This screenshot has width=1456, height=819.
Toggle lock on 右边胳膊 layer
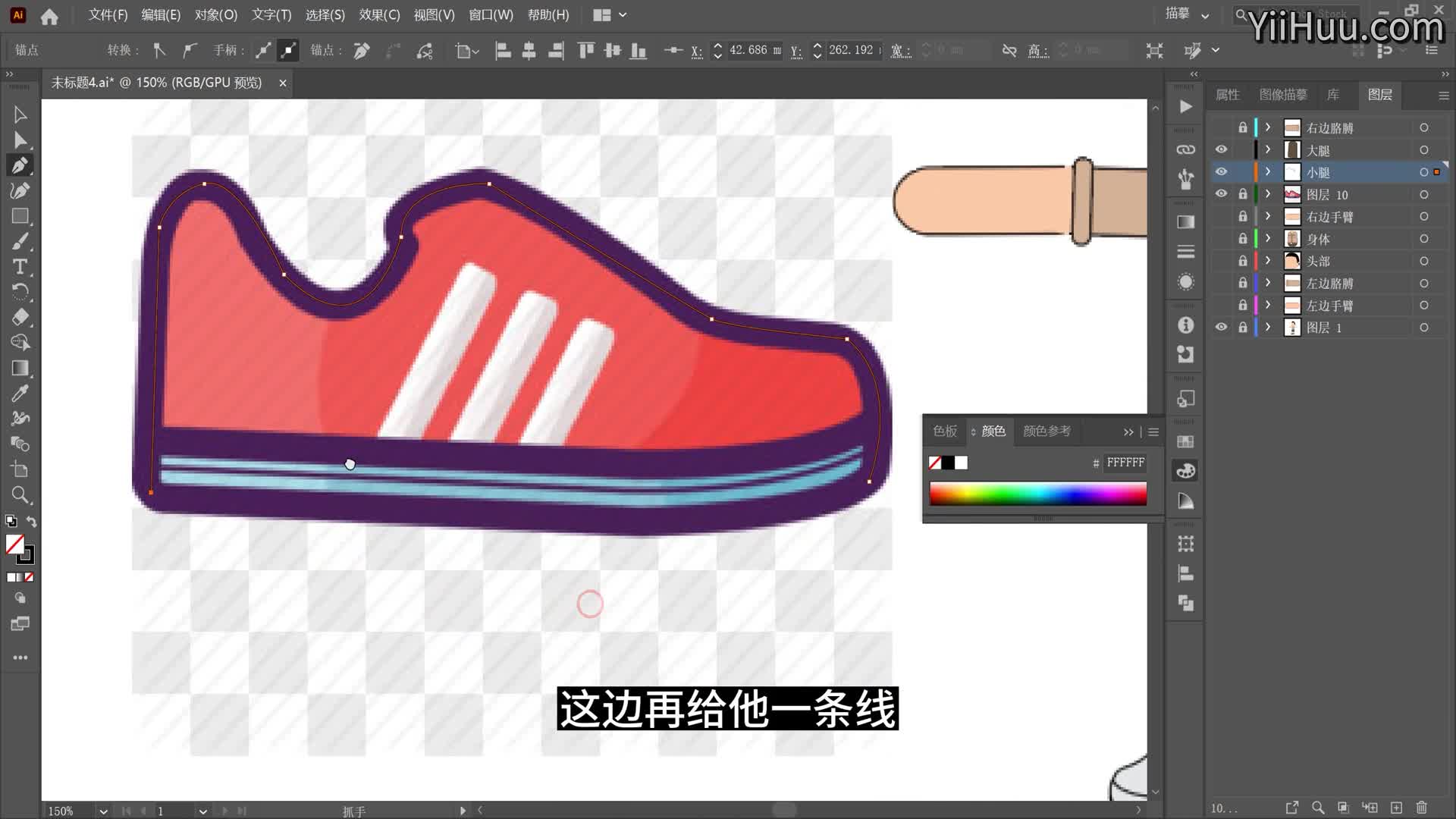[x=1242, y=127]
